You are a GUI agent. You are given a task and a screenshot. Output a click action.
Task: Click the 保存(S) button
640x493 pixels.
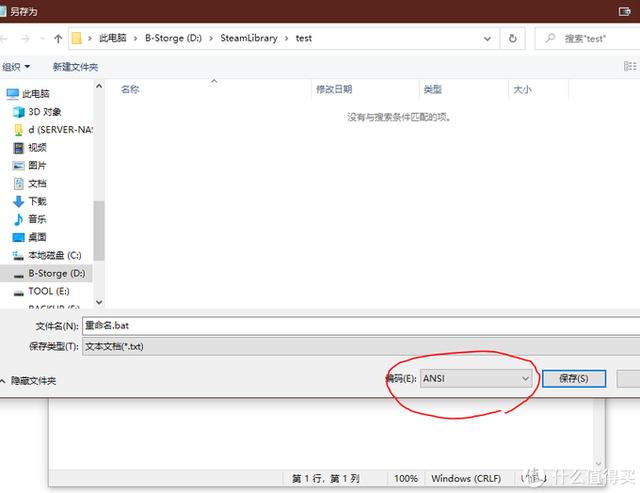[x=573, y=379]
